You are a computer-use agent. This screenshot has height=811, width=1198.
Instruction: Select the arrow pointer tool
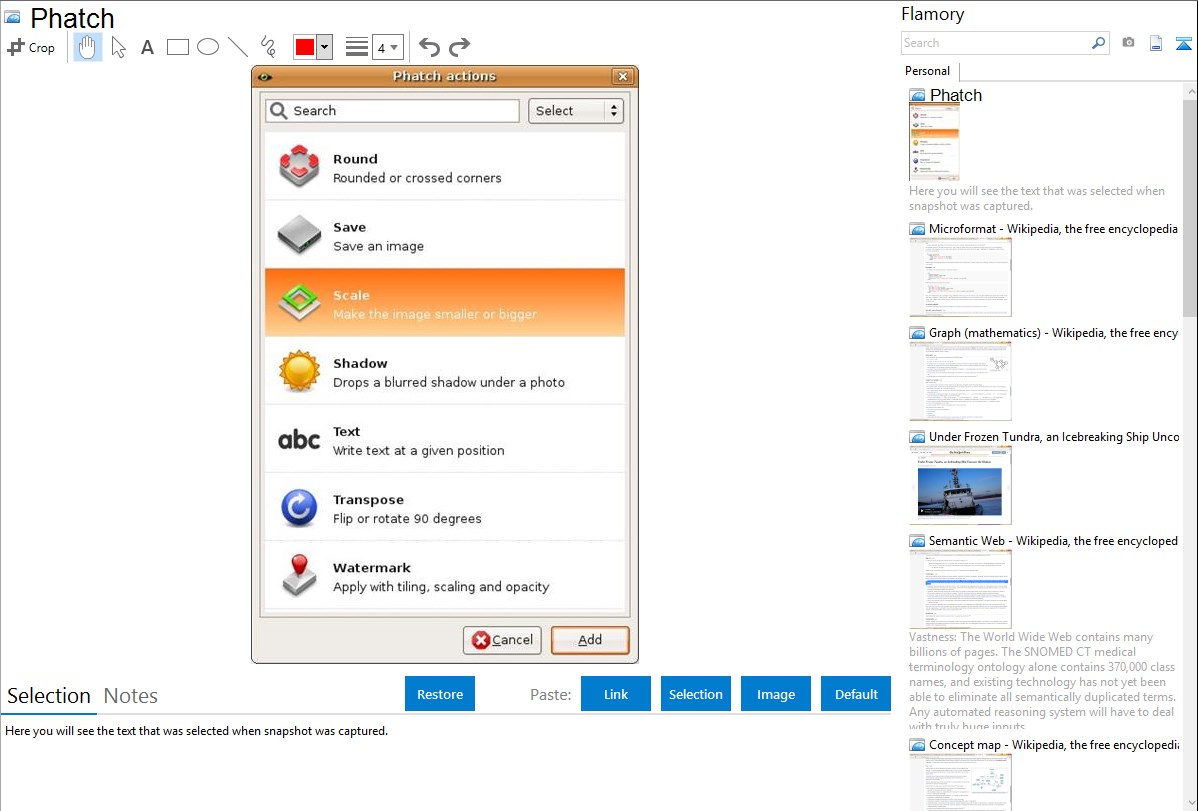point(118,47)
